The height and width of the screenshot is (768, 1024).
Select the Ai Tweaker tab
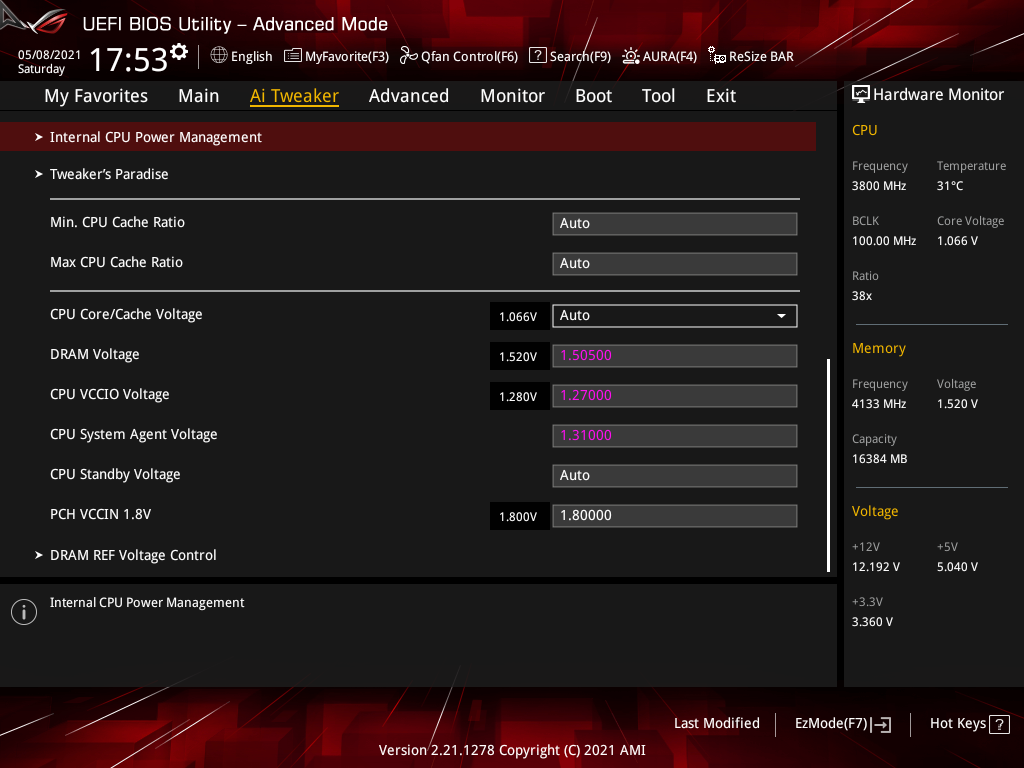click(294, 96)
